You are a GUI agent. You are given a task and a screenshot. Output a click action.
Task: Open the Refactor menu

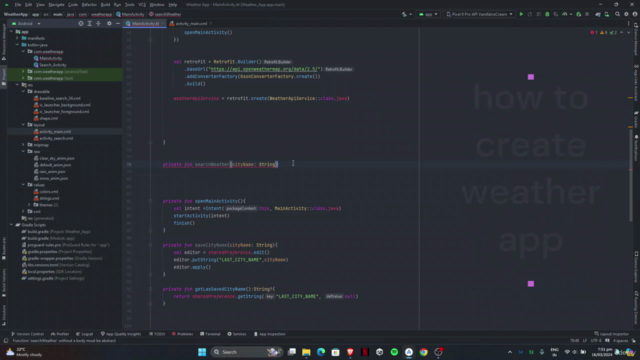(89, 4)
